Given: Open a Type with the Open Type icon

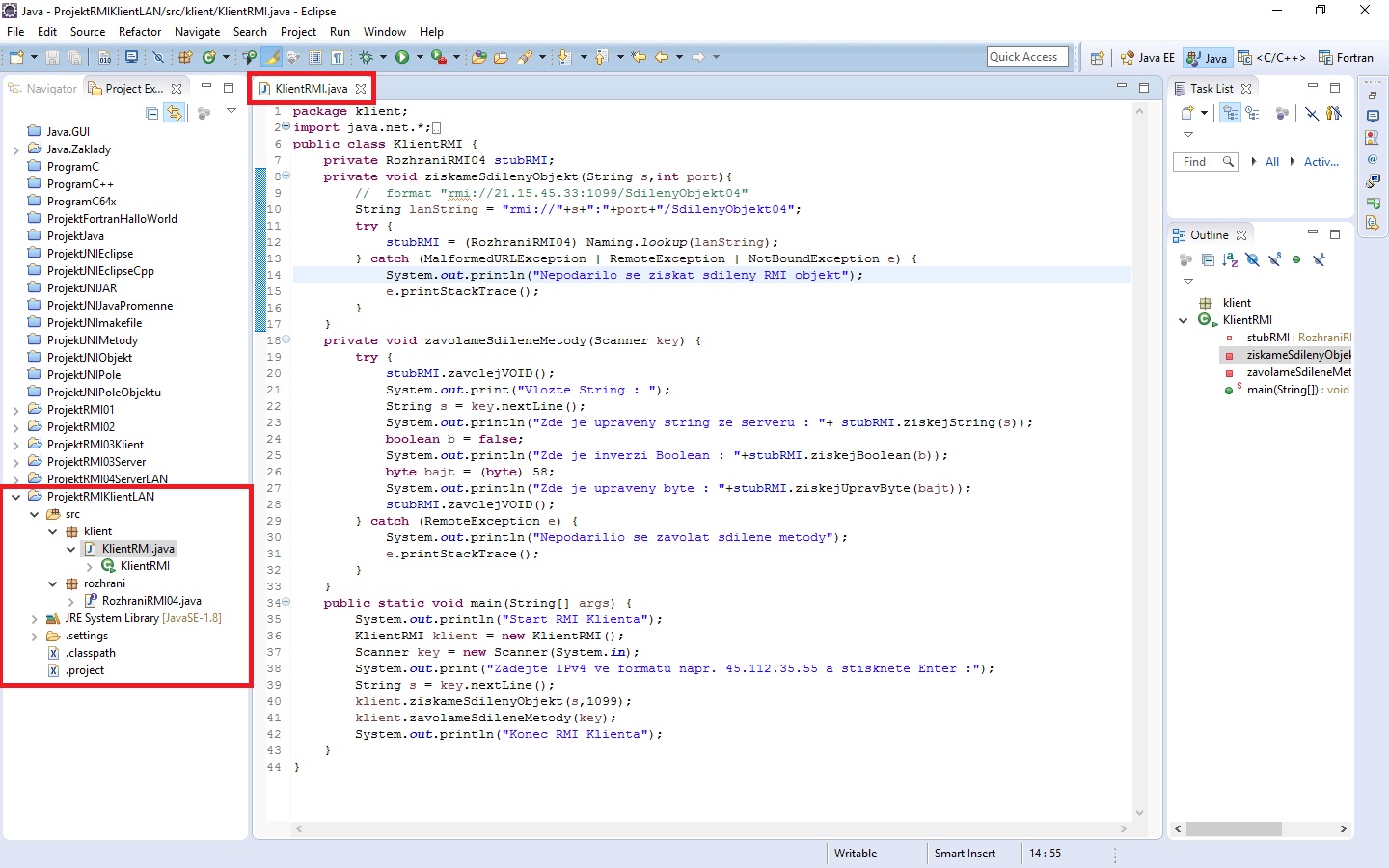Looking at the screenshot, I should point(480,57).
